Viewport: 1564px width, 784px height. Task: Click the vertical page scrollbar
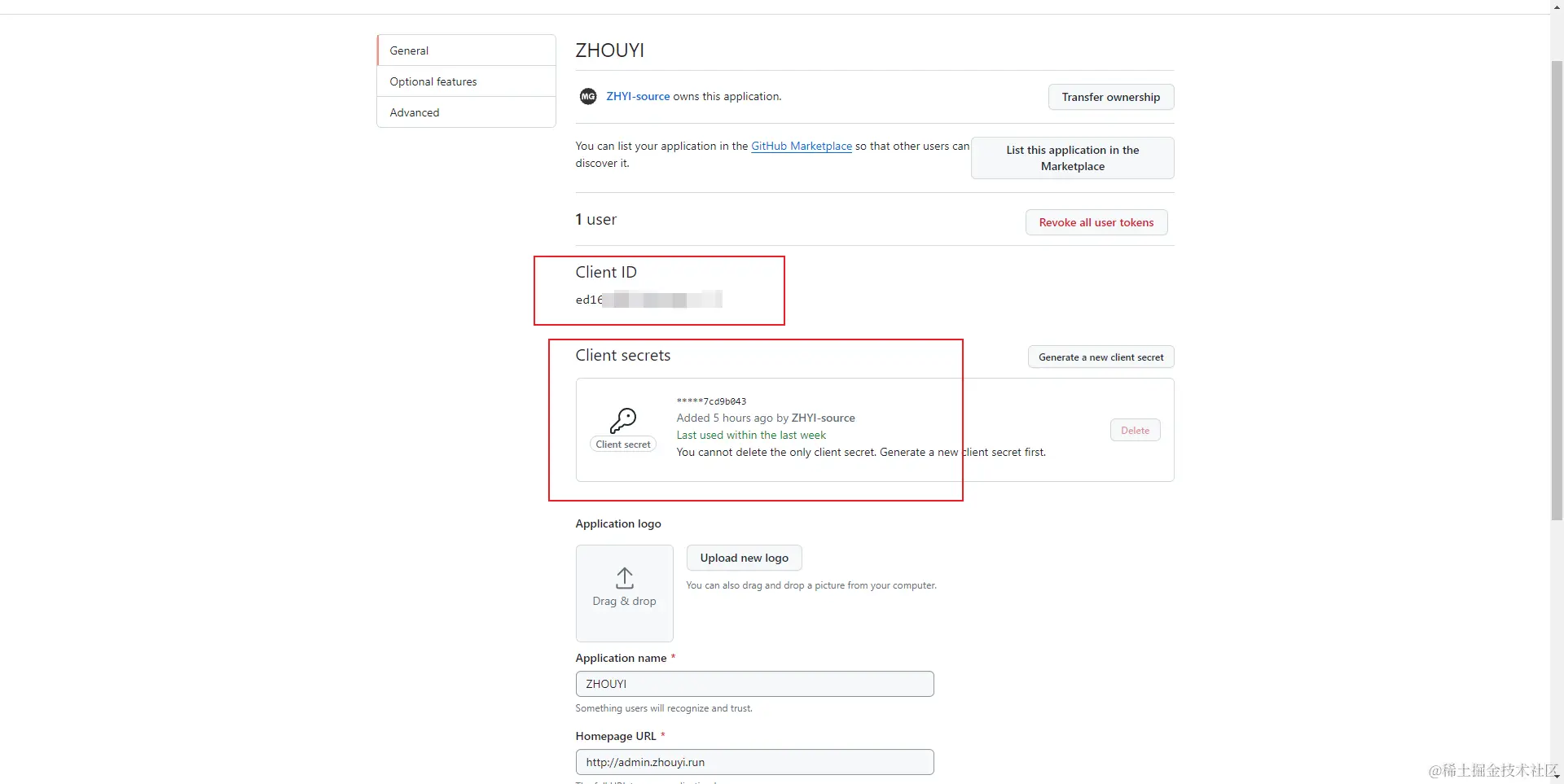pyautogui.click(x=1557, y=291)
